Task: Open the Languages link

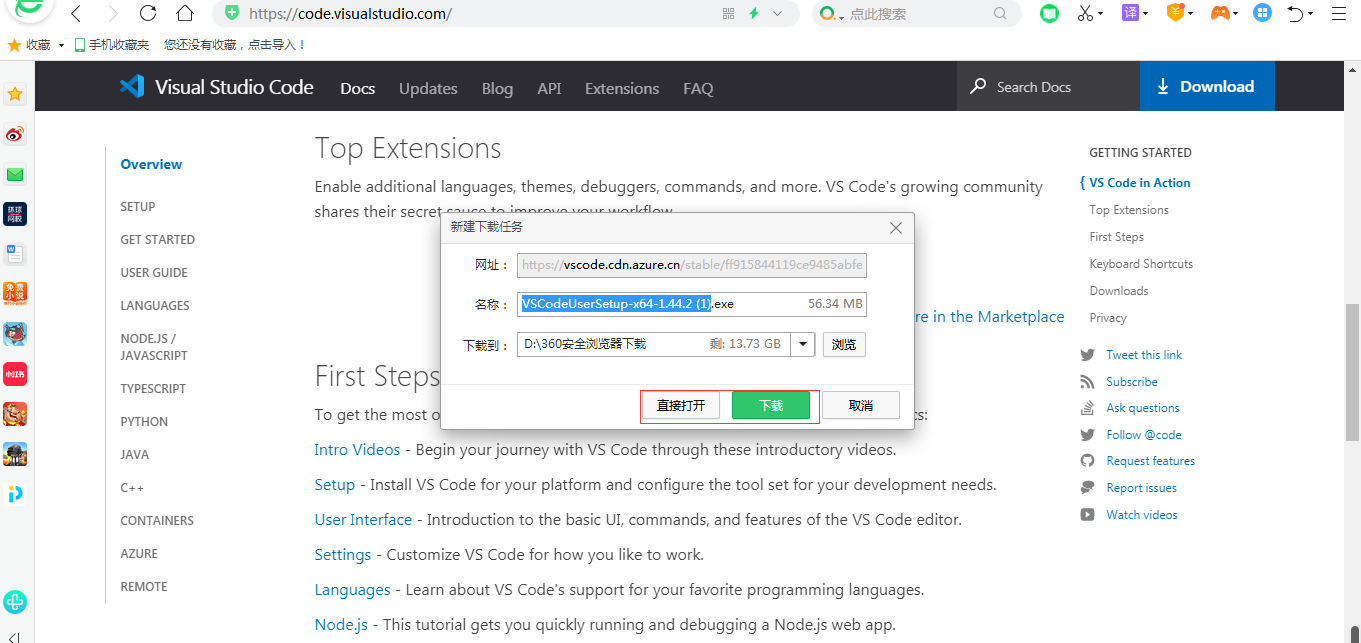Action: (x=352, y=590)
